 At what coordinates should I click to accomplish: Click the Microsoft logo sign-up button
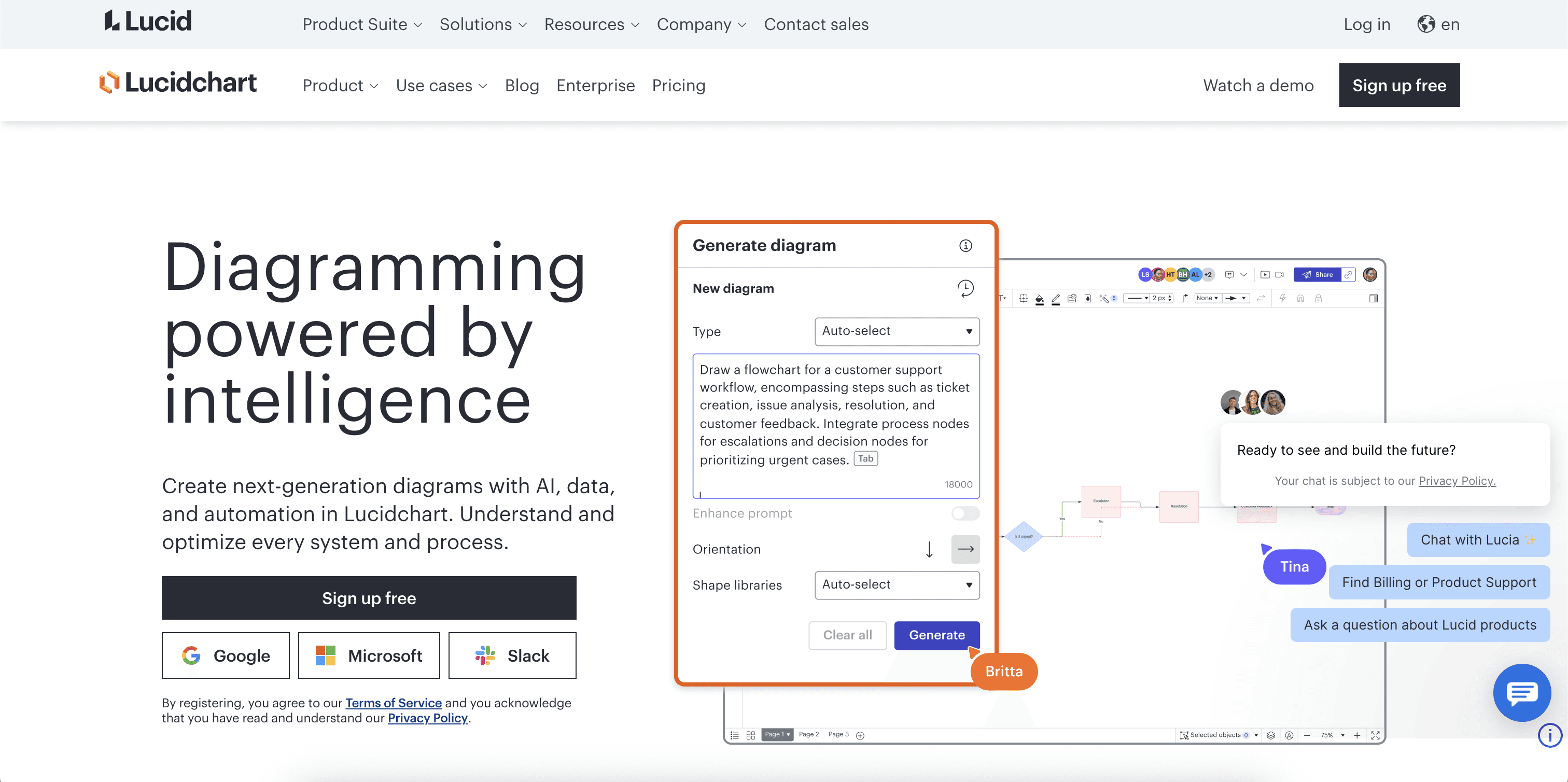coord(369,655)
